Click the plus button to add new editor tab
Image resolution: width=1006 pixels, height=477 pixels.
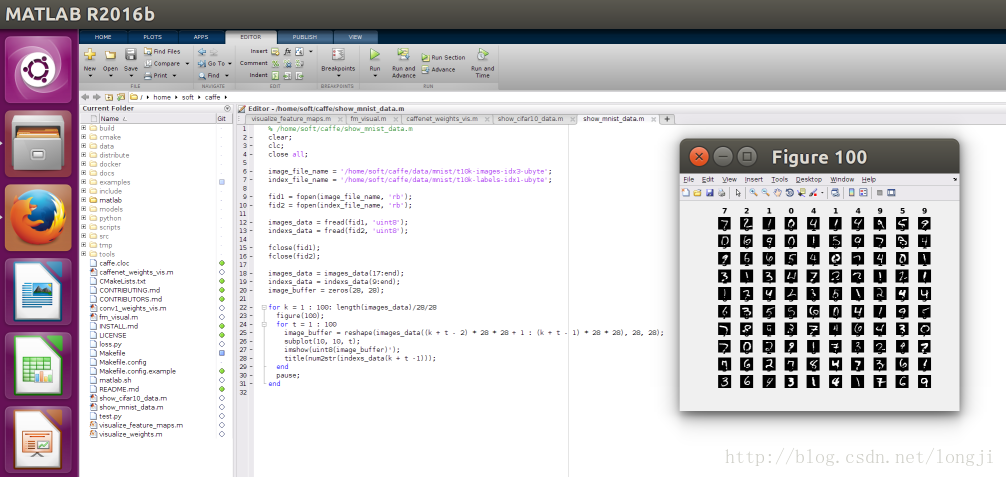click(667, 119)
